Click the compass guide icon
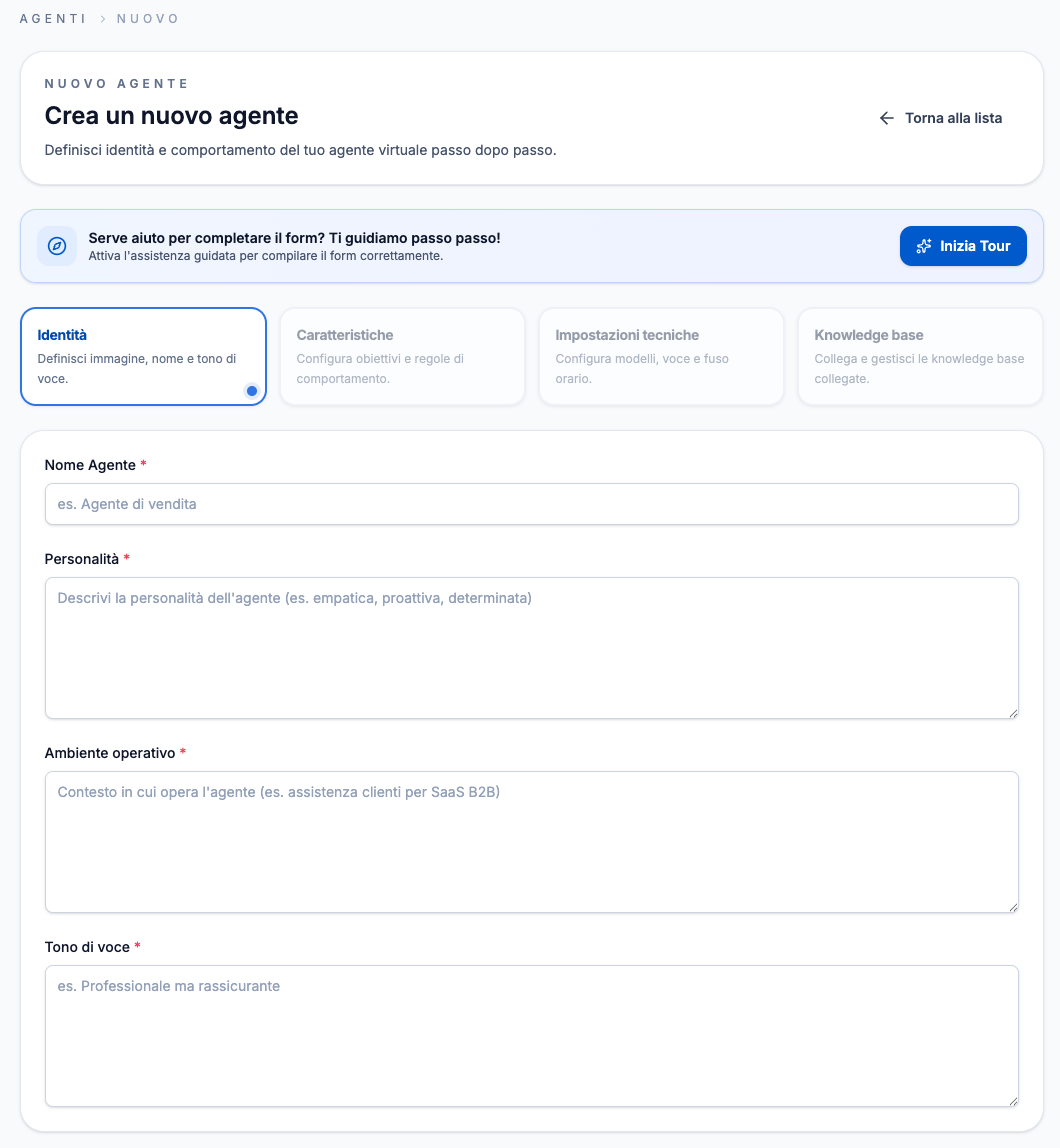Screen dimensions: 1060x1148 pos(57,246)
